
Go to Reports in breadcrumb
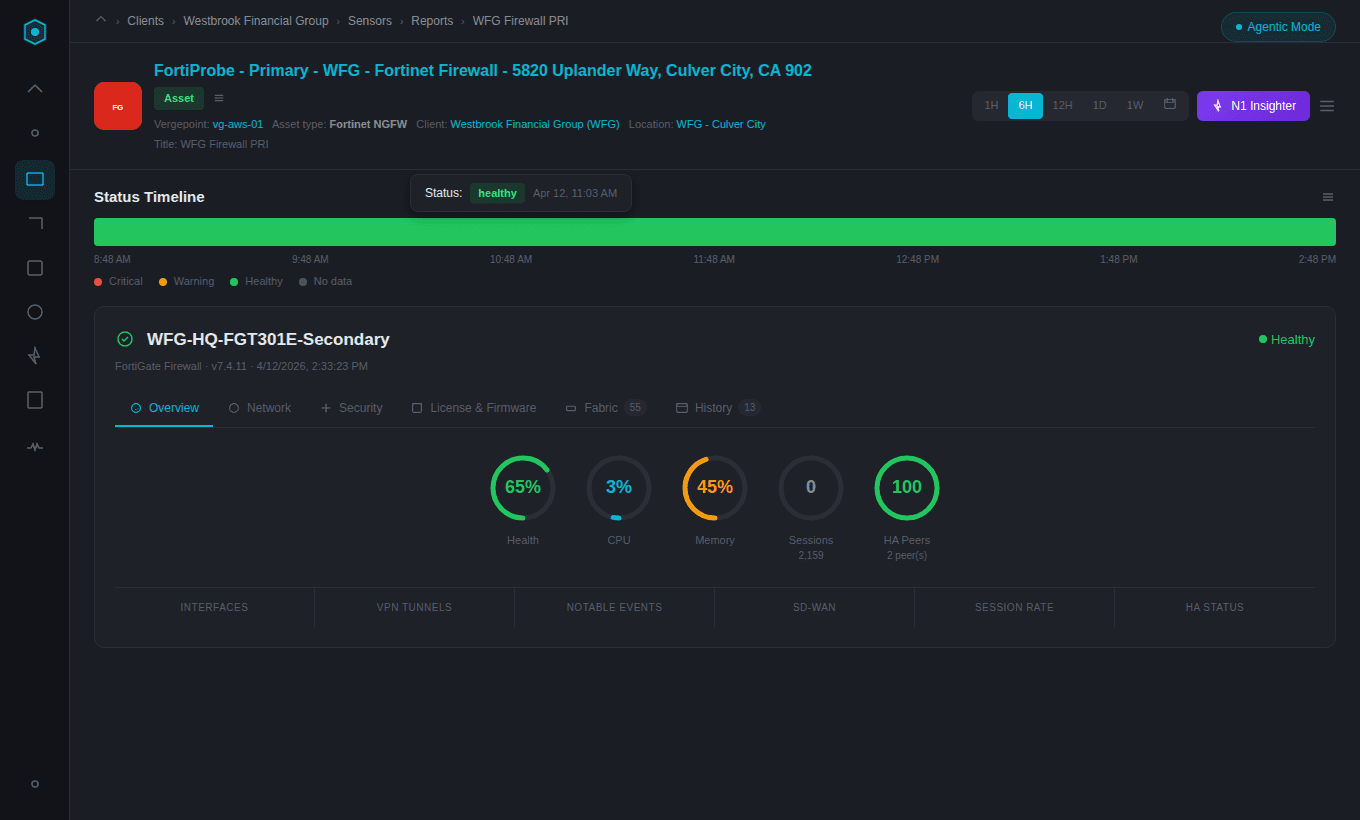pyautogui.click(x=432, y=21)
